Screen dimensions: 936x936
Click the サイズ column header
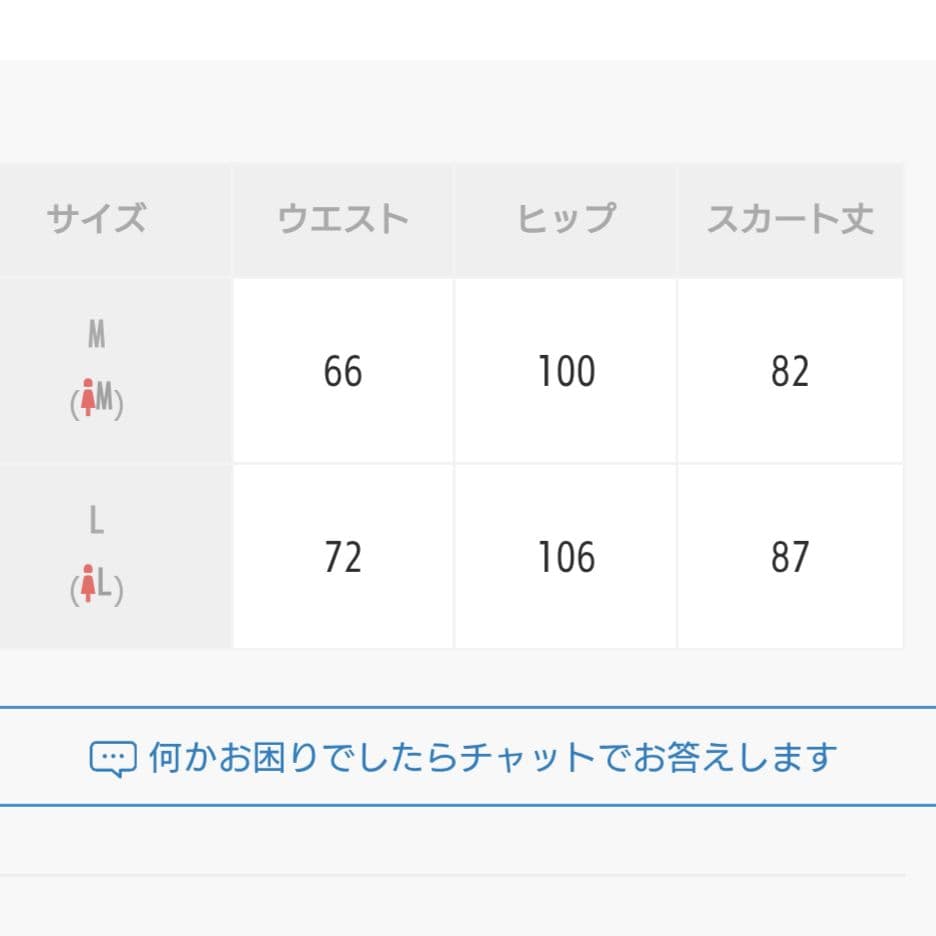point(97,218)
